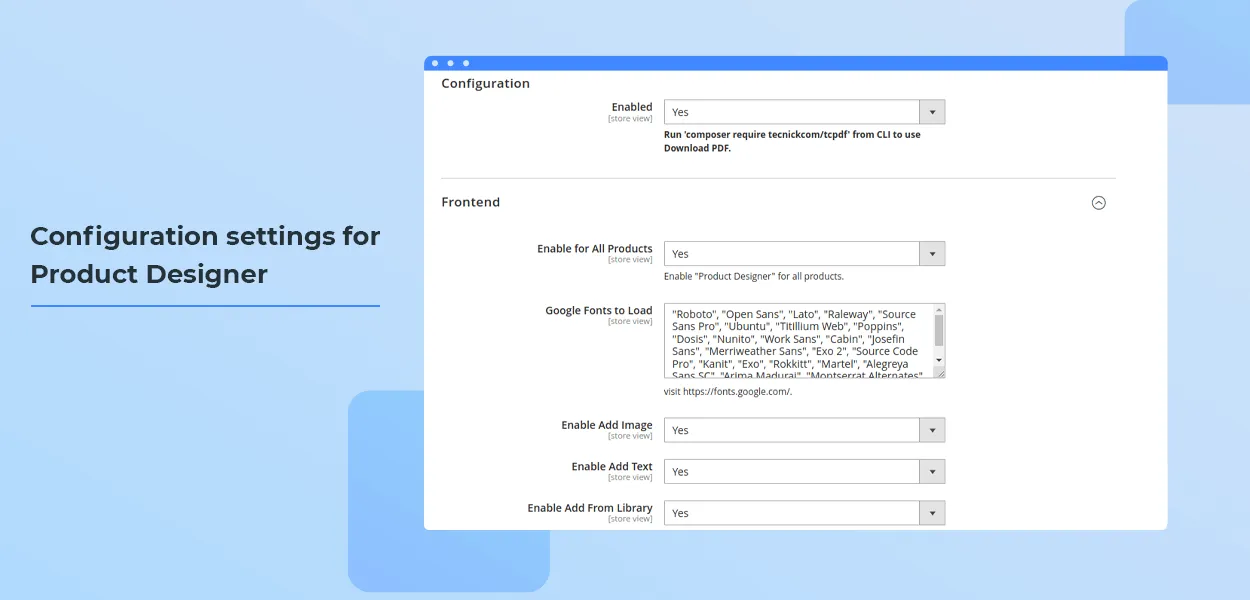The width and height of the screenshot is (1250, 600).
Task: Click arrow button of Enable for All Products
Action: pos(931,254)
